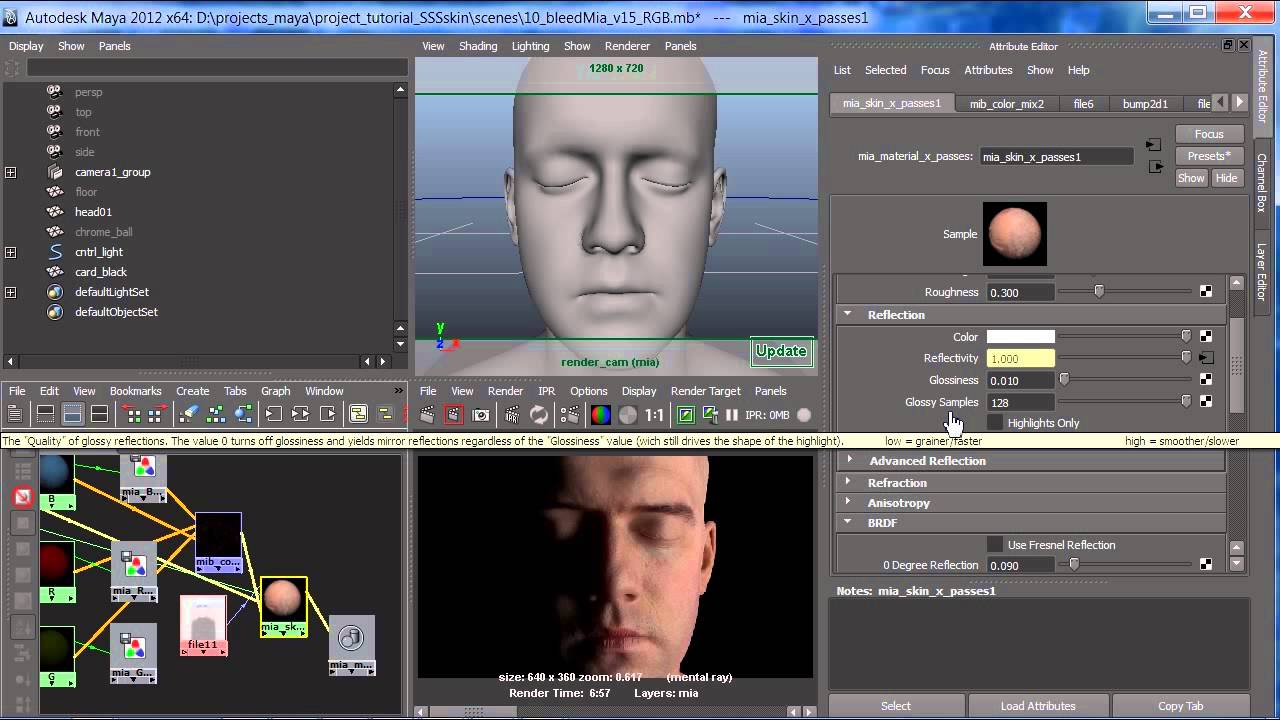Click the remove image icon in Render View

pos(711,415)
